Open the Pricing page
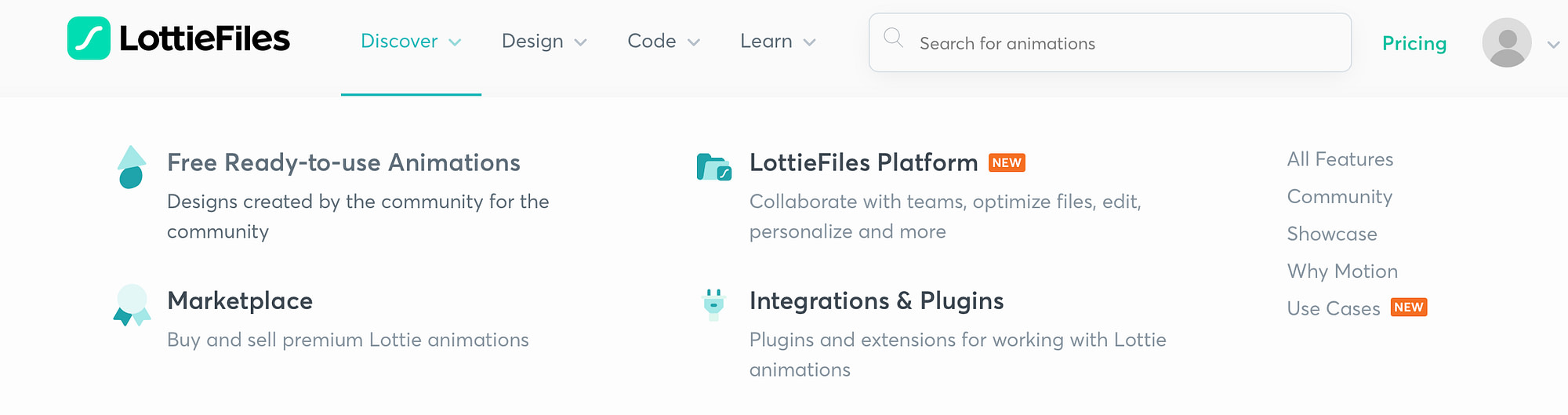The image size is (1568, 415). [x=1414, y=43]
